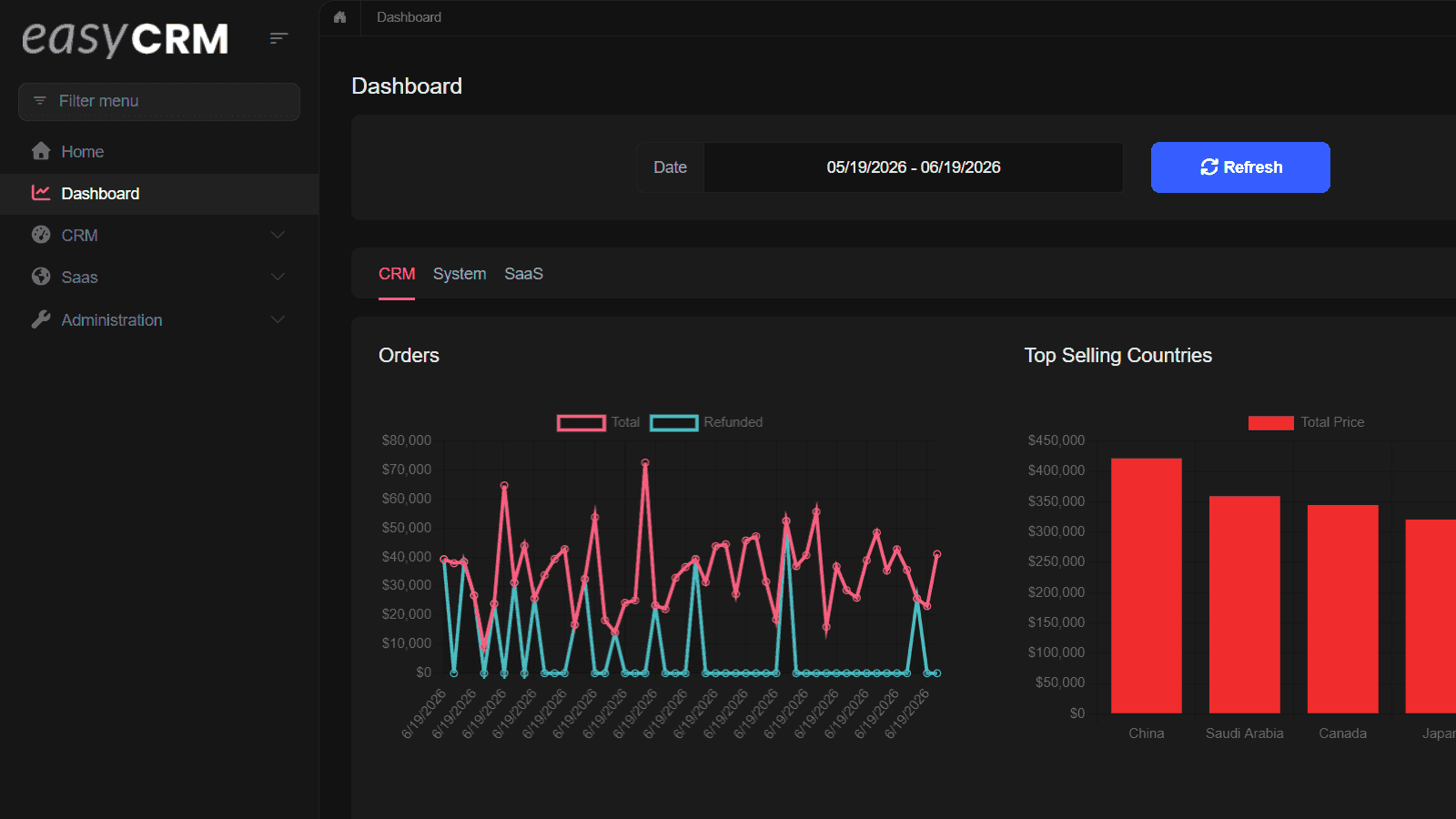Open CRM sidebar menu label

click(x=79, y=236)
